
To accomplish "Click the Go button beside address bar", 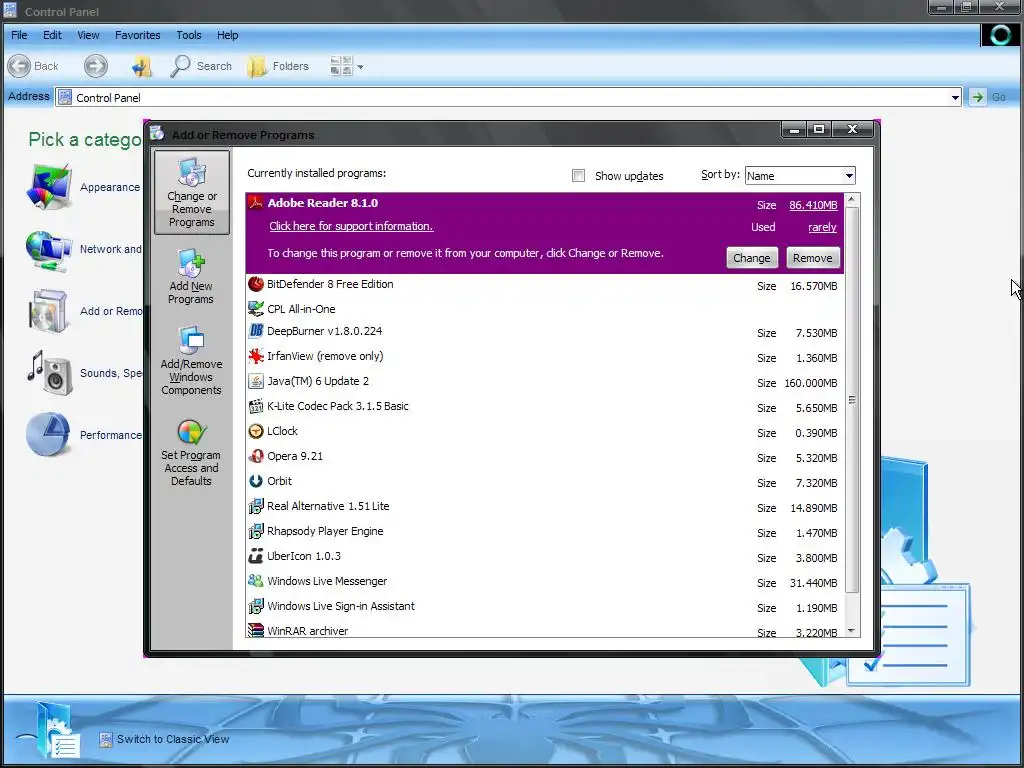I will point(988,97).
